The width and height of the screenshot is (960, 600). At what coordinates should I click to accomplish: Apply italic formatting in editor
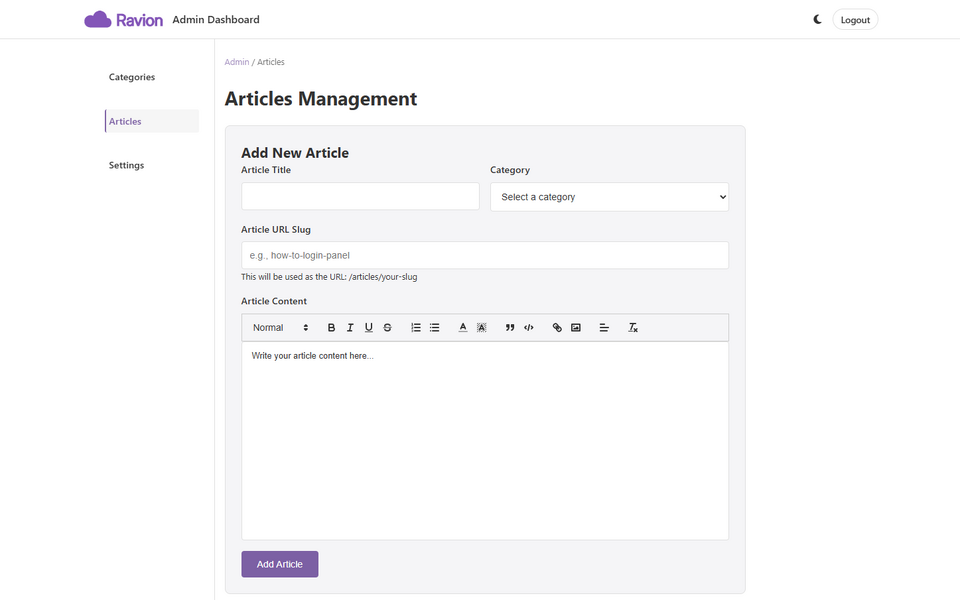350,328
